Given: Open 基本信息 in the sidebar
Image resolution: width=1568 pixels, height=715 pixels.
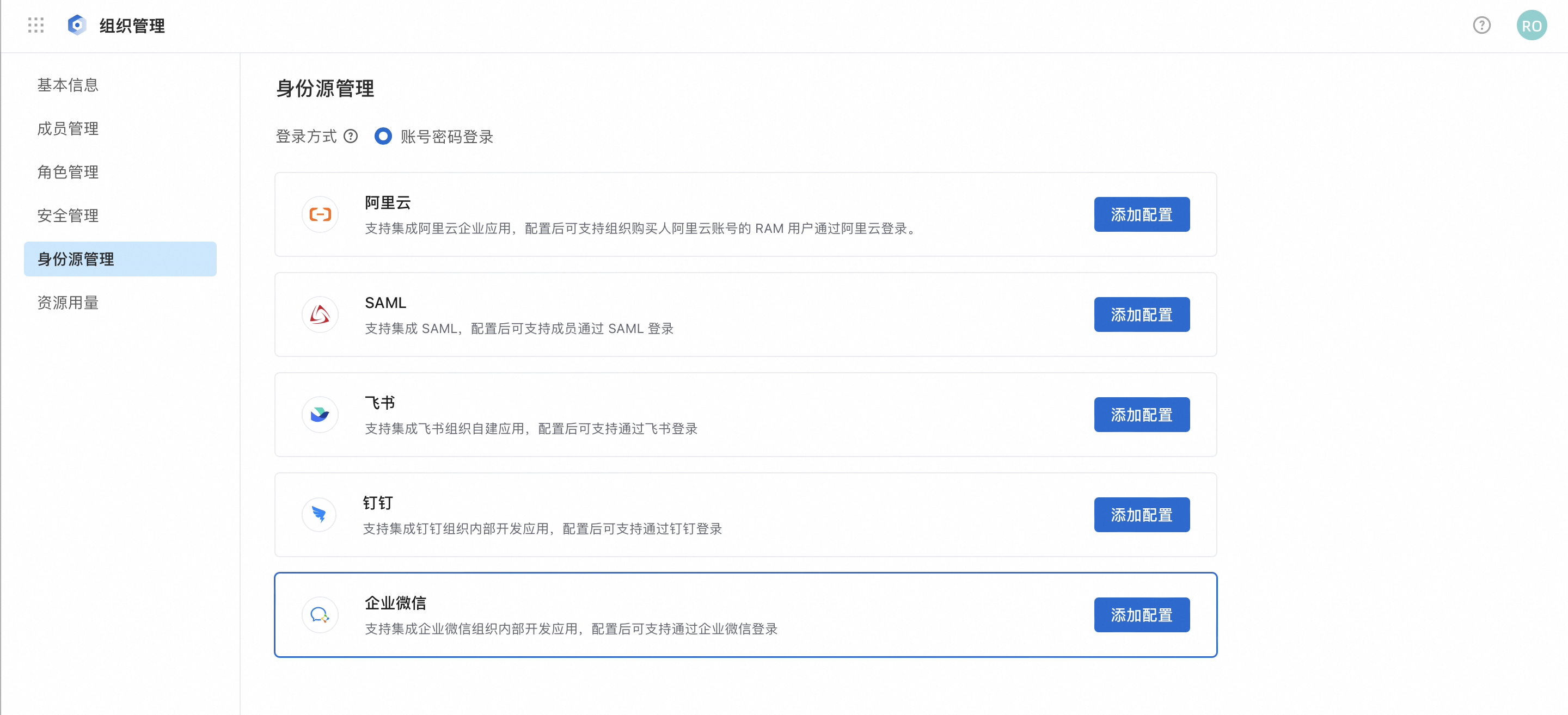Looking at the screenshot, I should click(x=68, y=84).
